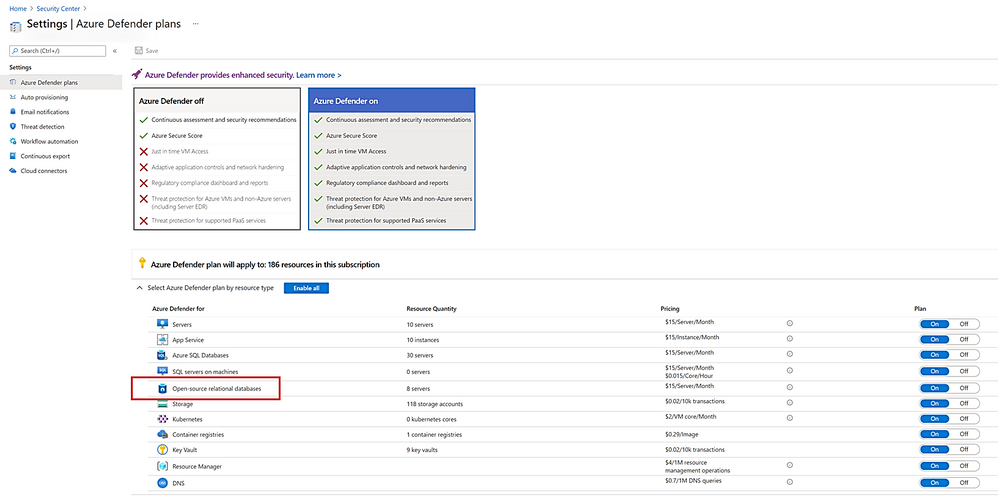Switch the DNS plan to Off
998x504 pixels.
coord(963,482)
